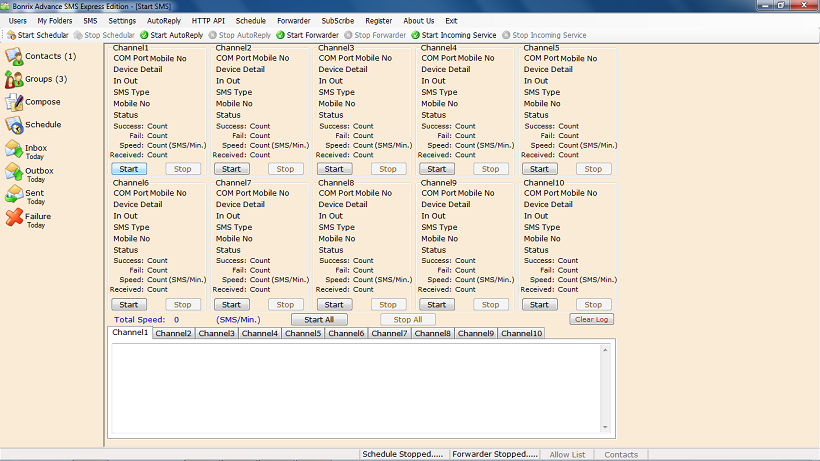Switch to Channel5 log tab
This screenshot has width=820, height=461.
click(x=303, y=333)
